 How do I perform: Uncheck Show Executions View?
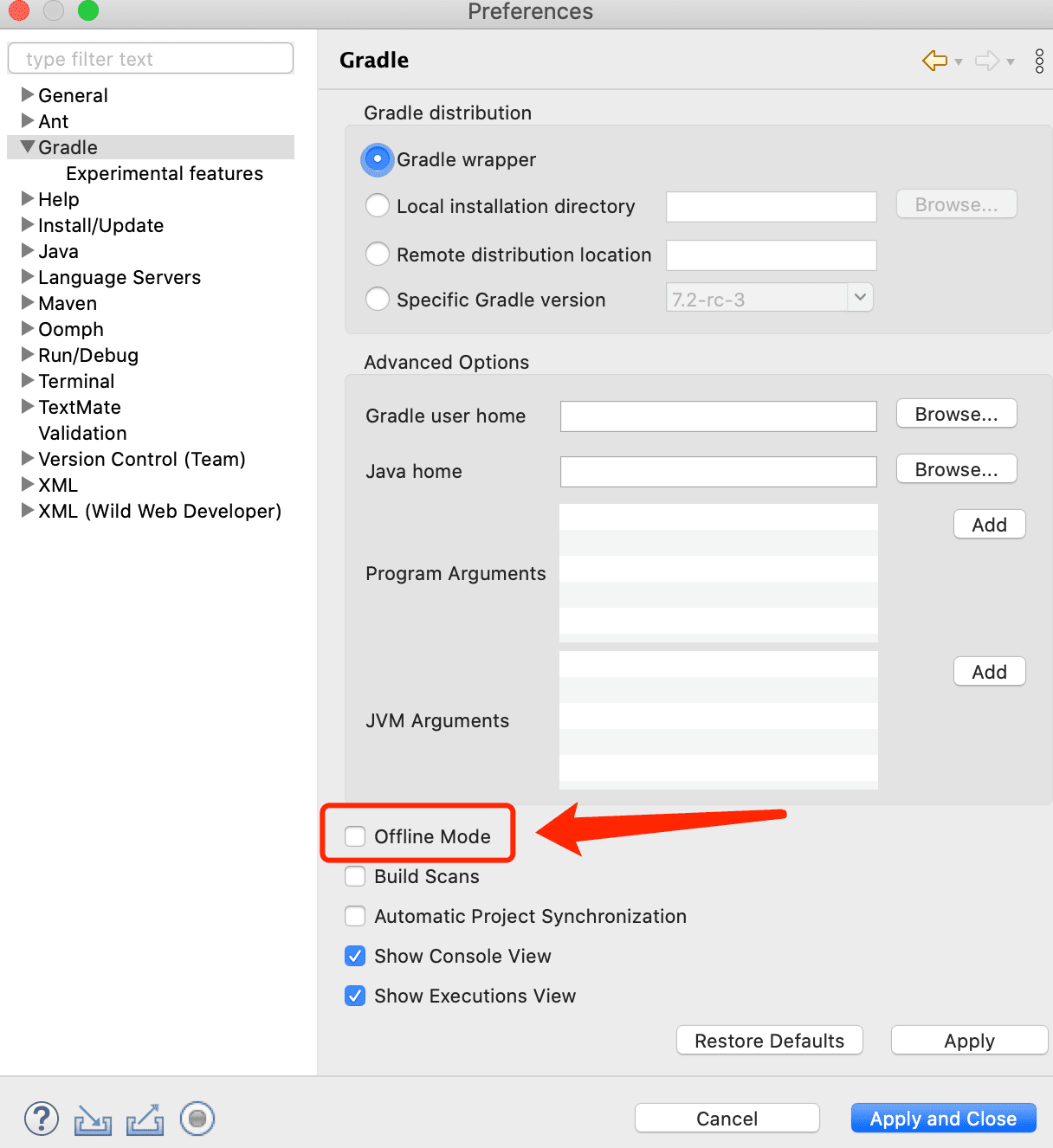point(355,996)
